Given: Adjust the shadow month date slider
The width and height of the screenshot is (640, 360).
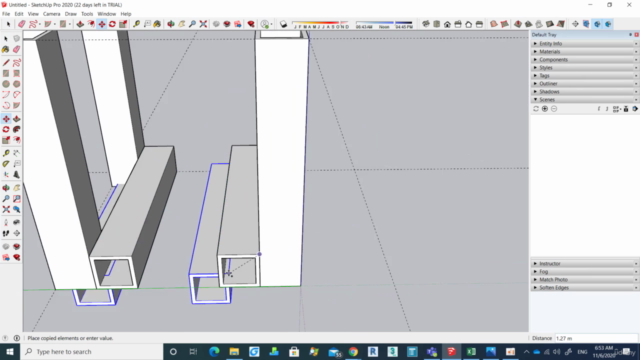Looking at the screenshot, I should pyautogui.click(x=321, y=24).
